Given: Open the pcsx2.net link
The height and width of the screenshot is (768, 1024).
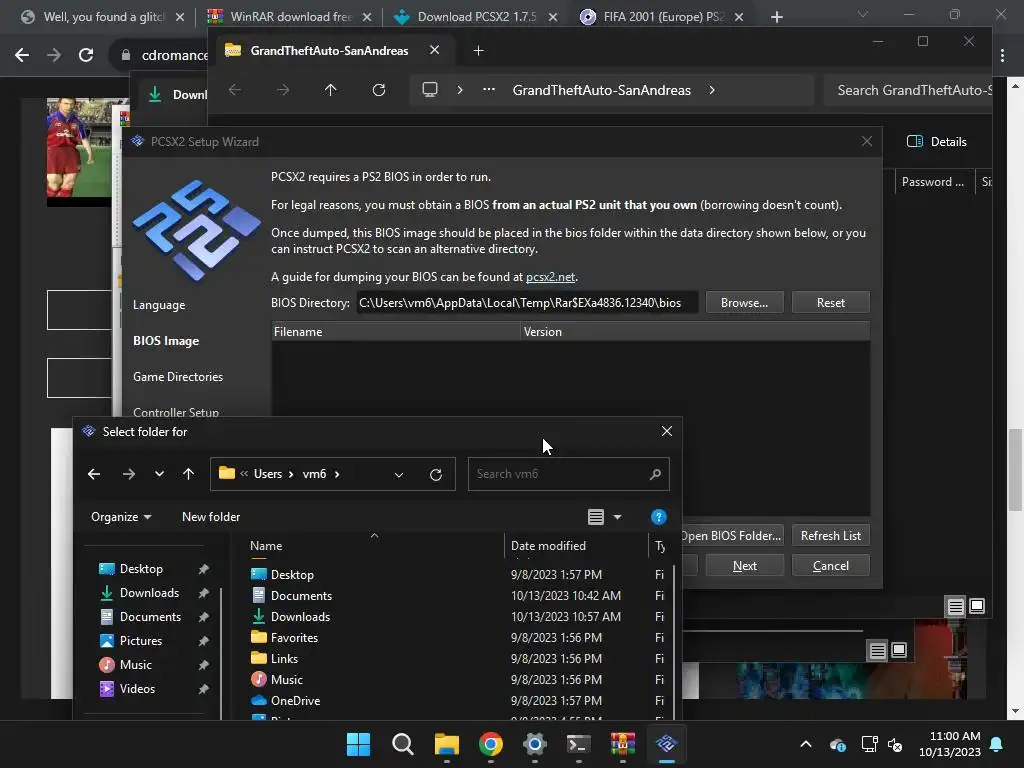Looking at the screenshot, I should coord(551,277).
